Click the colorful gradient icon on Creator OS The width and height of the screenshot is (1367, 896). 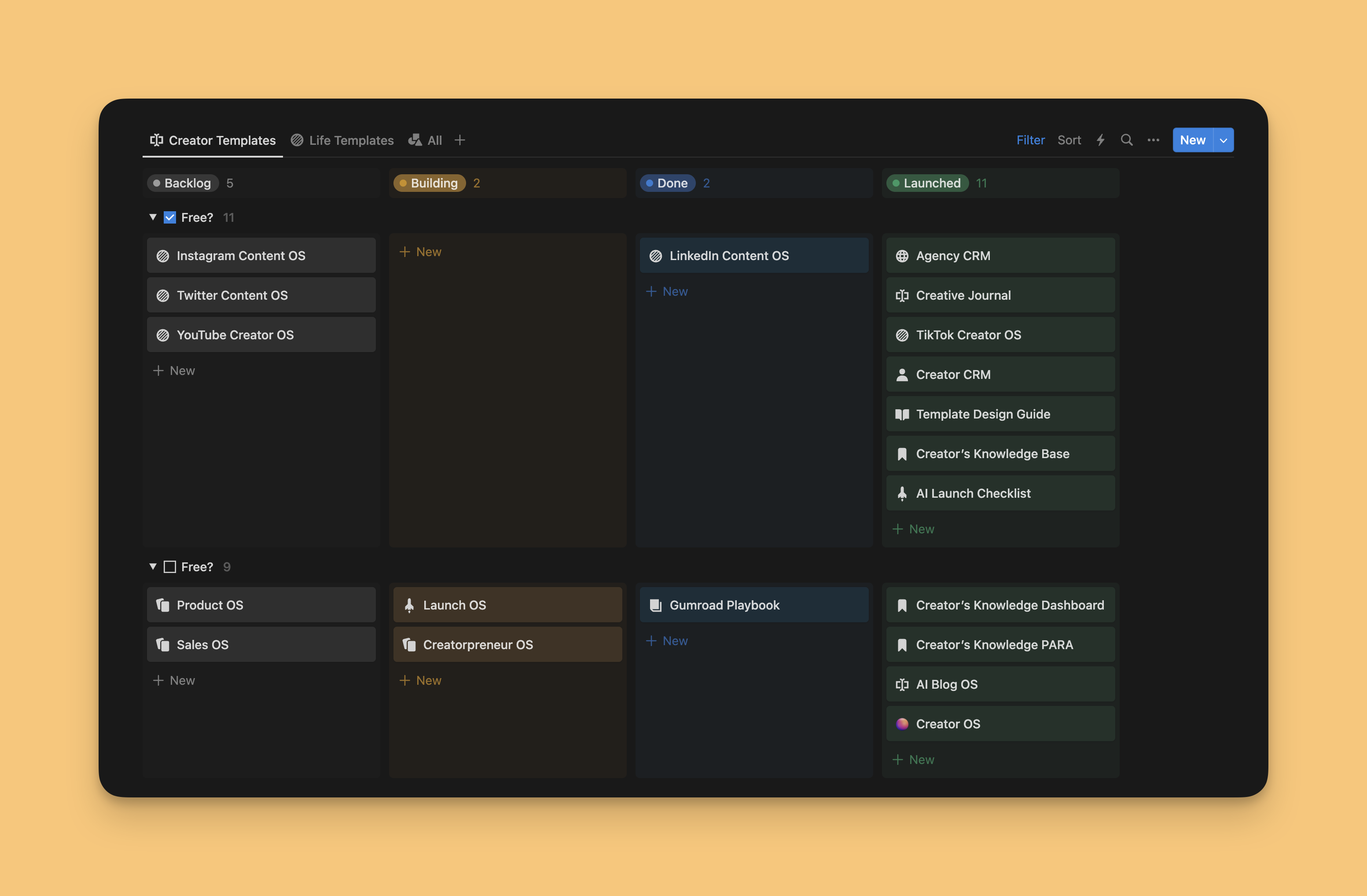click(902, 723)
